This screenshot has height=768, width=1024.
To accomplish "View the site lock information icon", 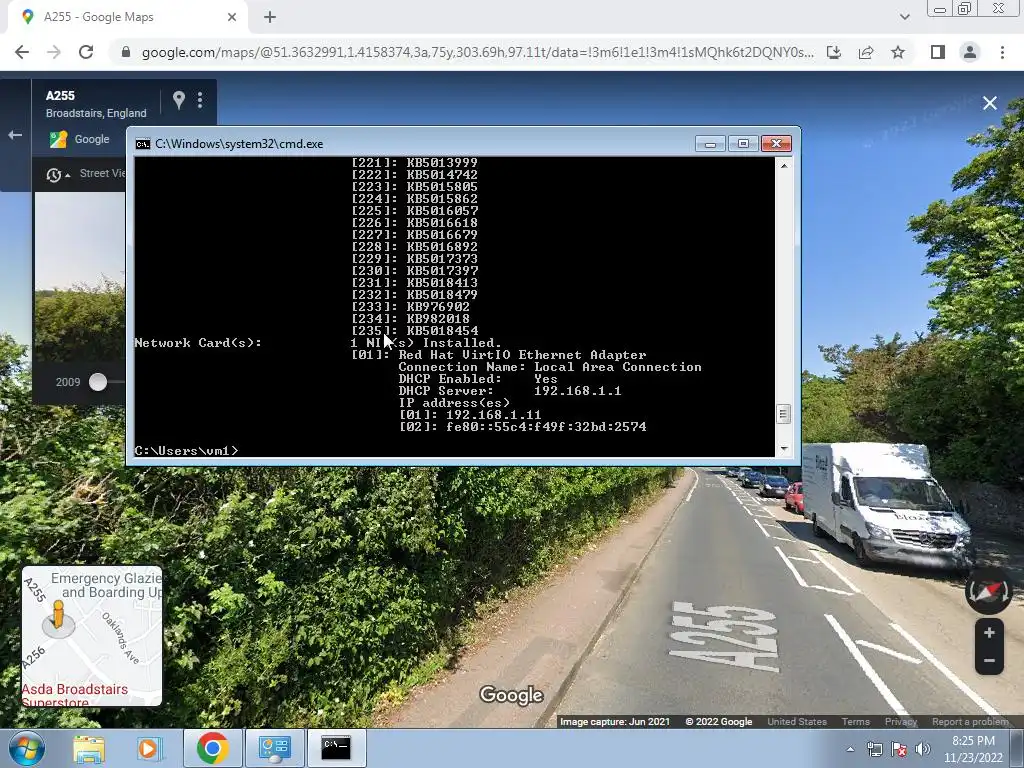I will click(x=126, y=52).
